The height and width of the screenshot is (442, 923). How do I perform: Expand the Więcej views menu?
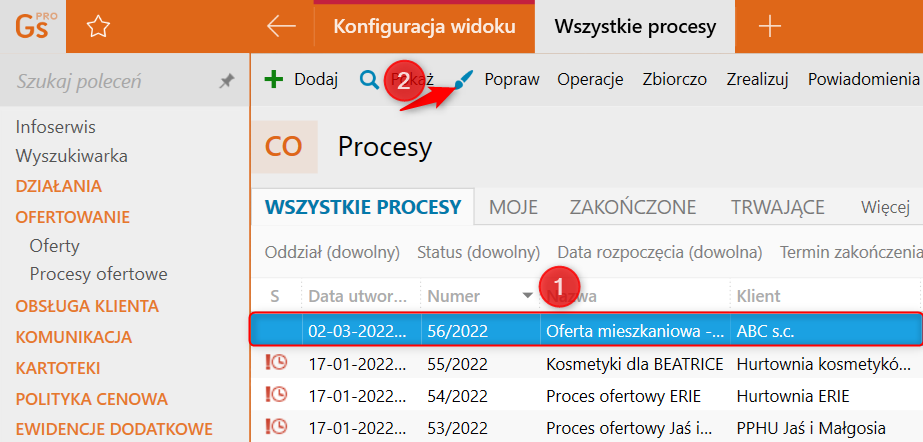click(x=885, y=207)
